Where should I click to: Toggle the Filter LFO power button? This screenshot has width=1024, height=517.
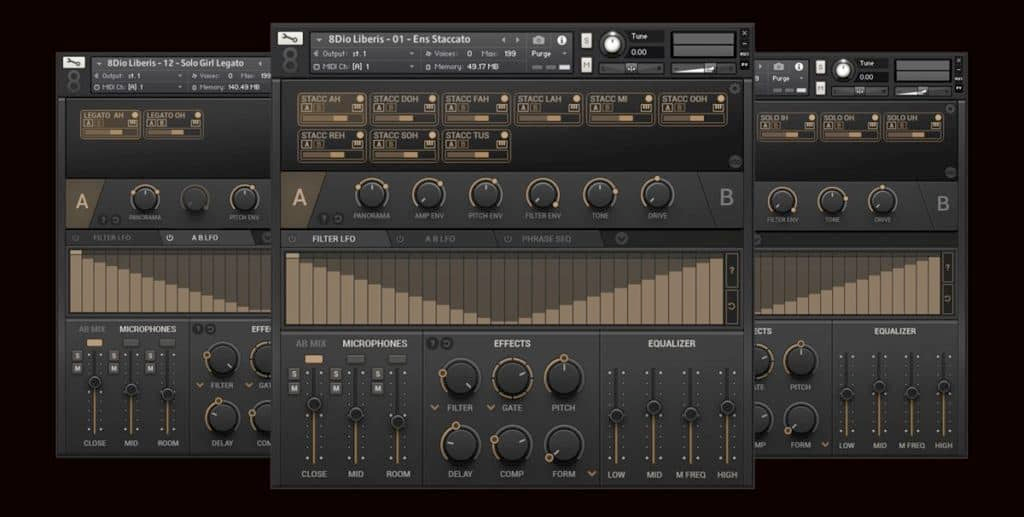[x=292, y=239]
